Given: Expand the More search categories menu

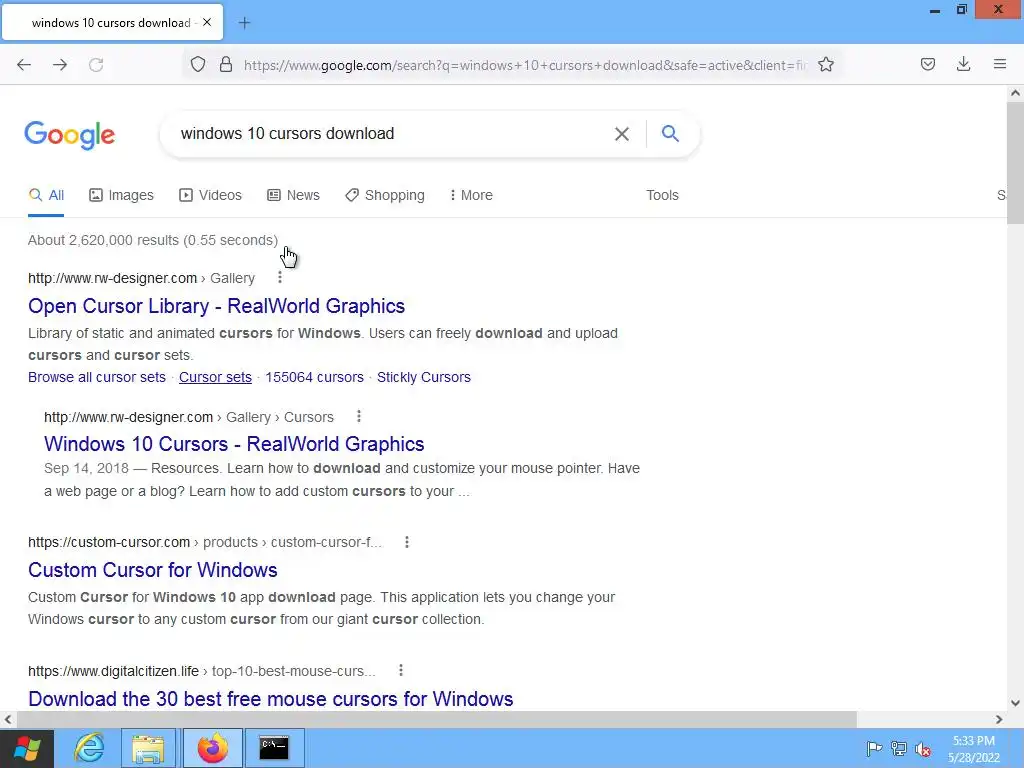Looking at the screenshot, I should [471, 195].
